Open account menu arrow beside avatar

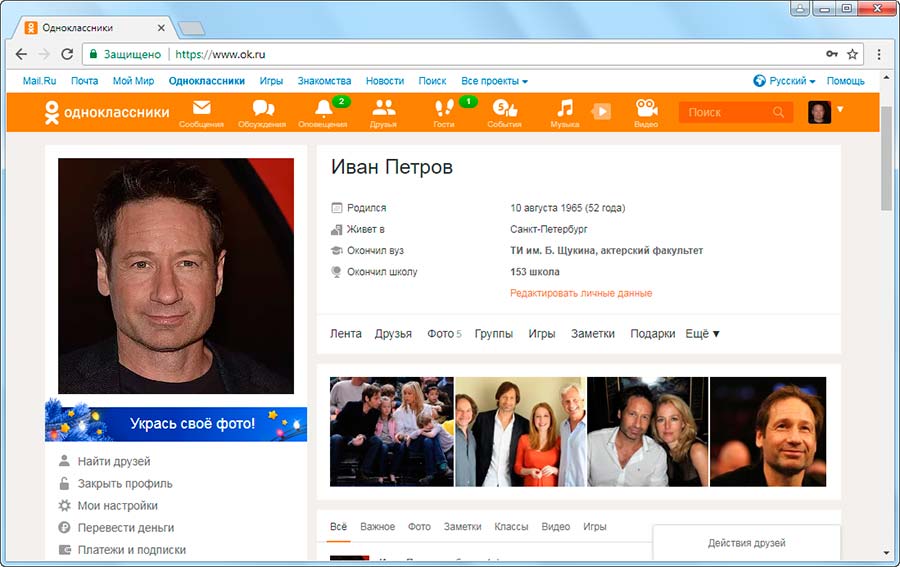[840, 109]
